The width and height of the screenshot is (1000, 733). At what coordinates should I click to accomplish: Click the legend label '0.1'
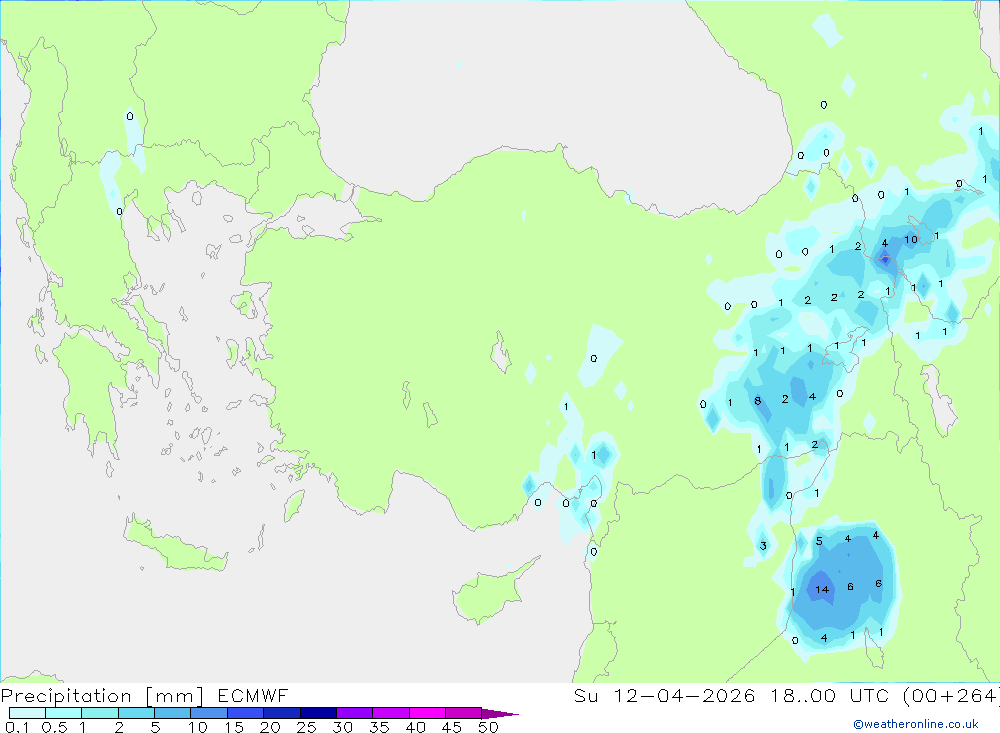coord(17,727)
